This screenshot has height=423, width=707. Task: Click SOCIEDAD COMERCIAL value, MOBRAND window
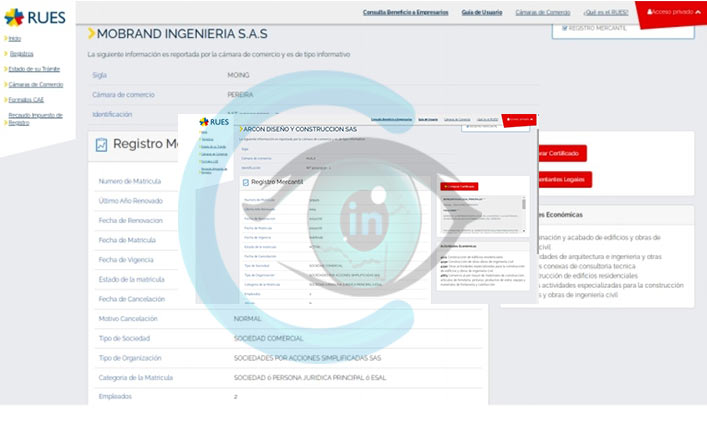tap(268, 339)
